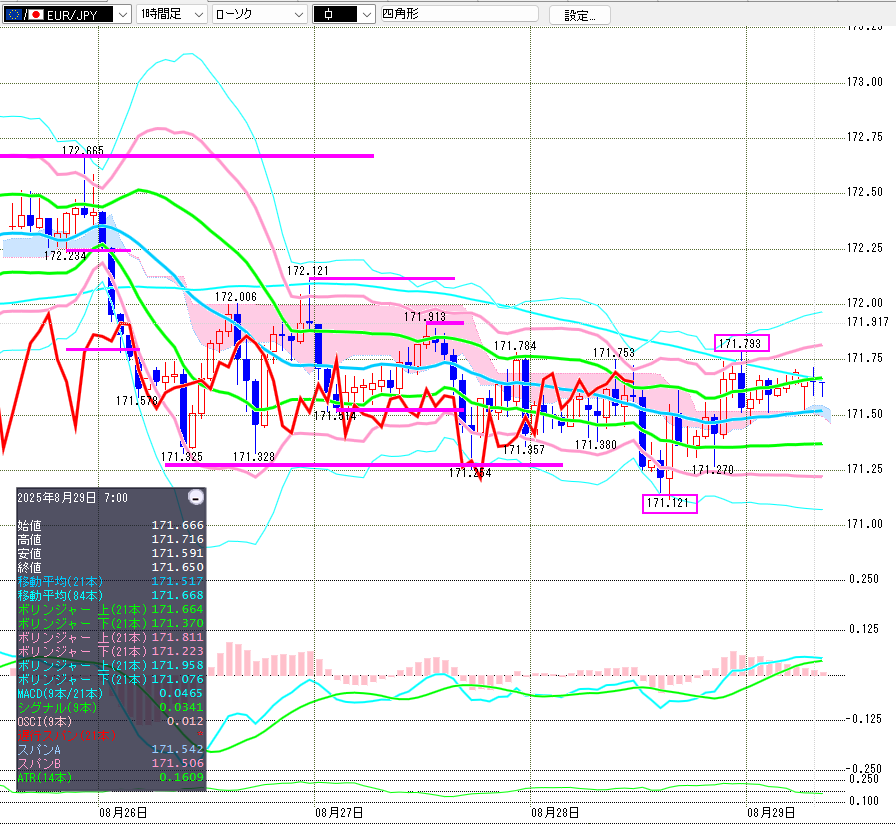Viewport: 896px width, 824px height.
Task: Click the Bollinger lower value 171.370
Action: coord(177,623)
